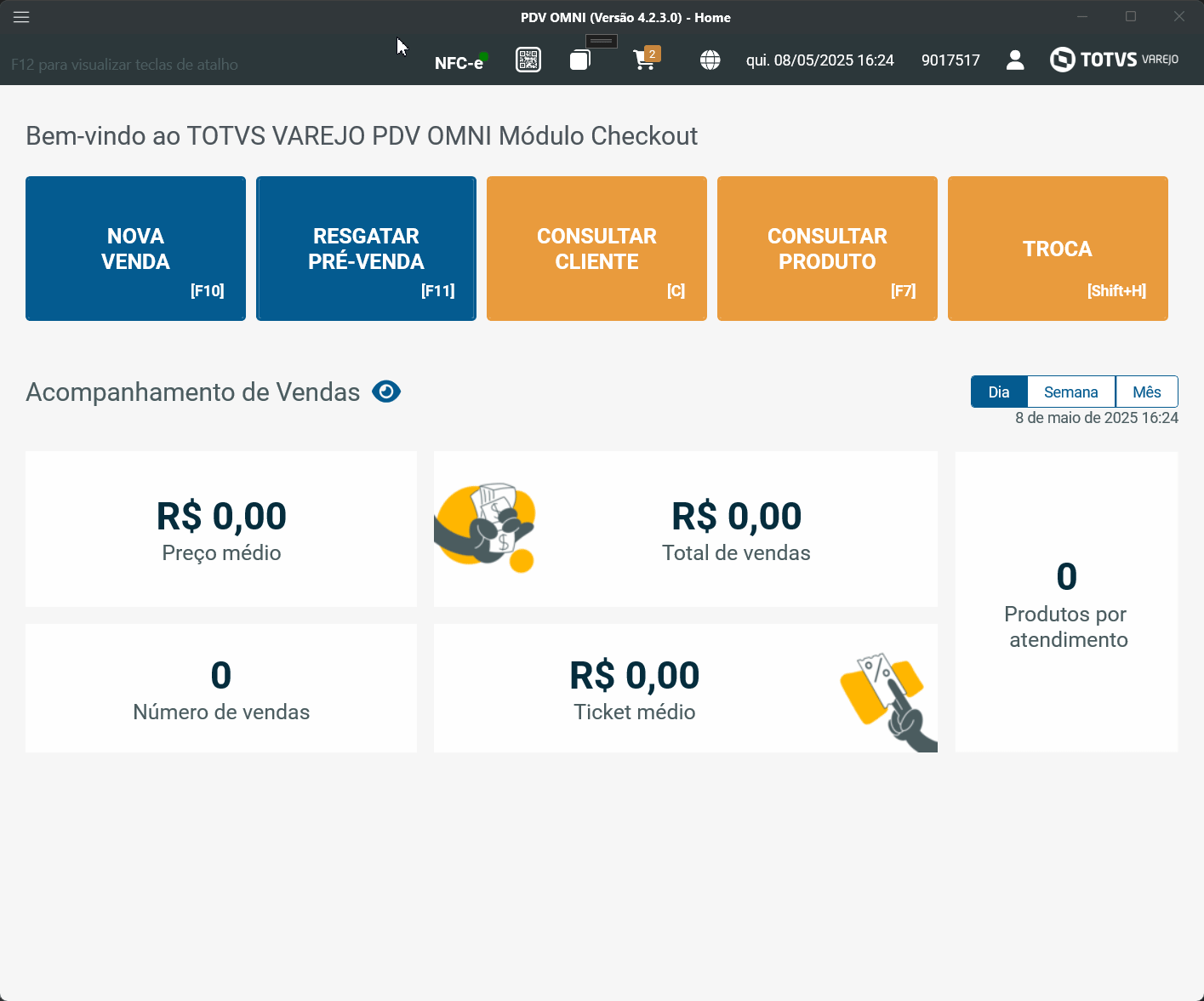Click the NFC-e status indicator

tap(459, 62)
